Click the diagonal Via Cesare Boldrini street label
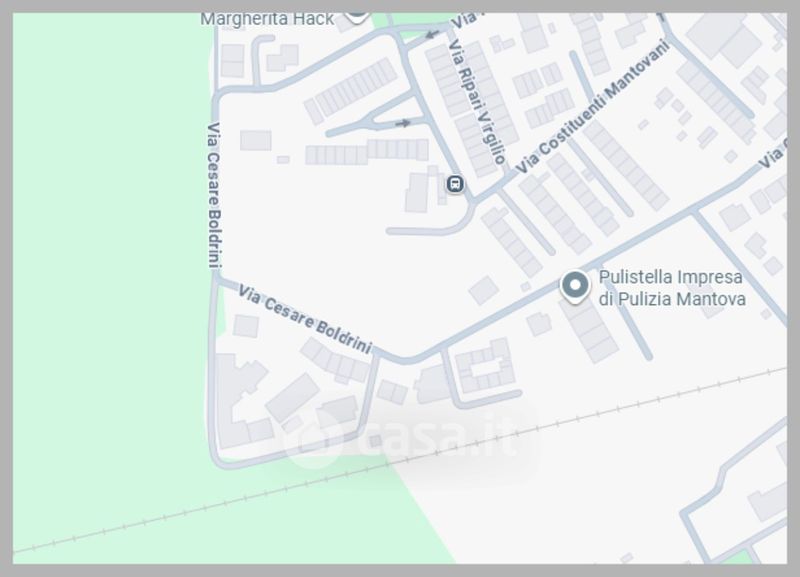Viewport: 800px width, 577px height. point(305,319)
